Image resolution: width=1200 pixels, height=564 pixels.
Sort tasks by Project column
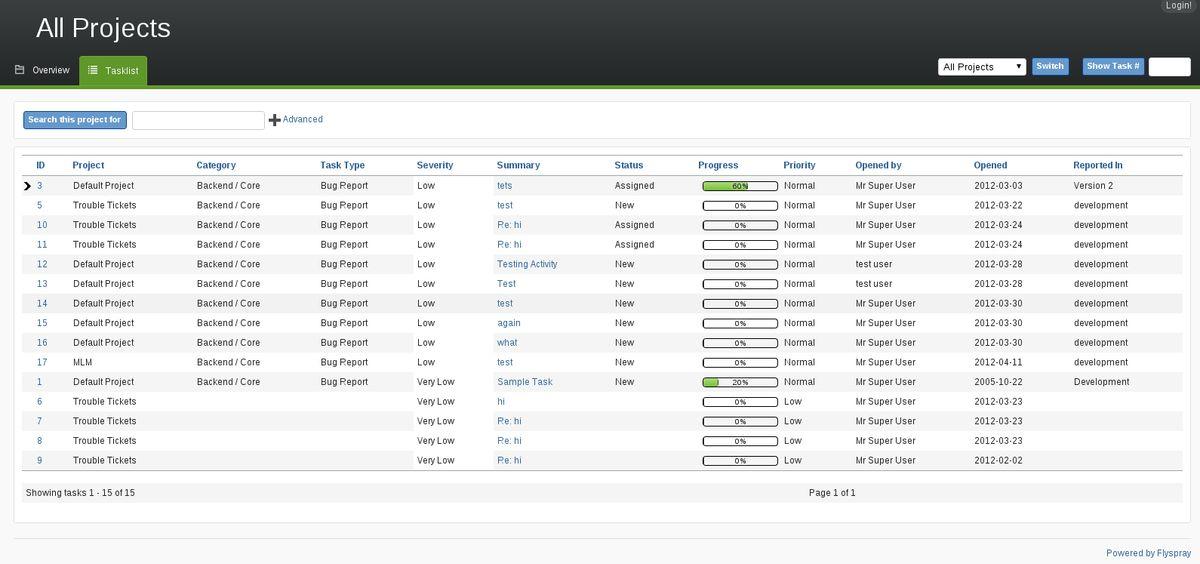coord(88,165)
